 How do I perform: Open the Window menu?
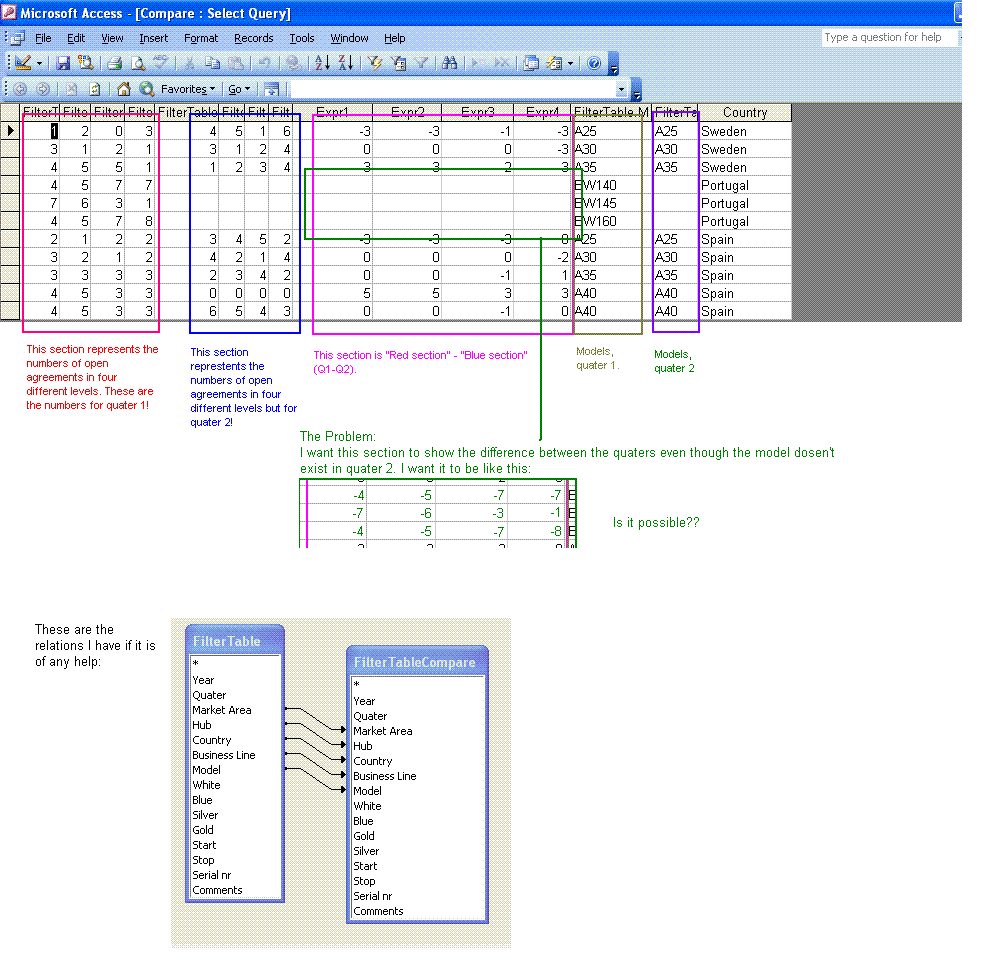point(350,38)
